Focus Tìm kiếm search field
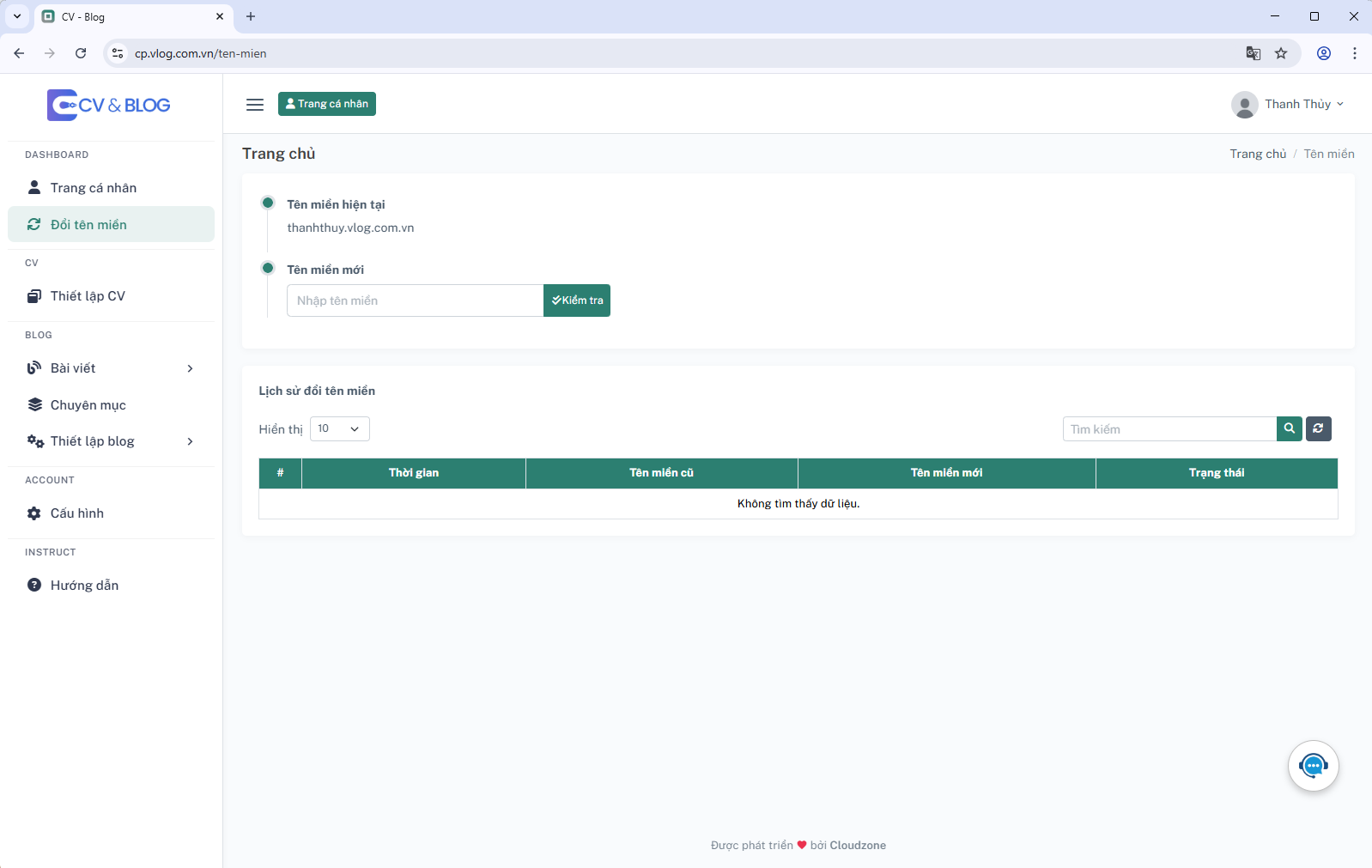Screen dimensions: 1372x868 [1169, 428]
